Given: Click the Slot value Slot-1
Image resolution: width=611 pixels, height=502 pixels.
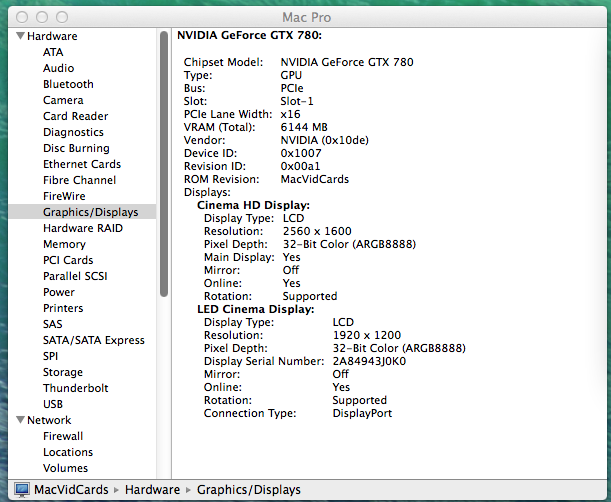Looking at the screenshot, I should tap(297, 101).
